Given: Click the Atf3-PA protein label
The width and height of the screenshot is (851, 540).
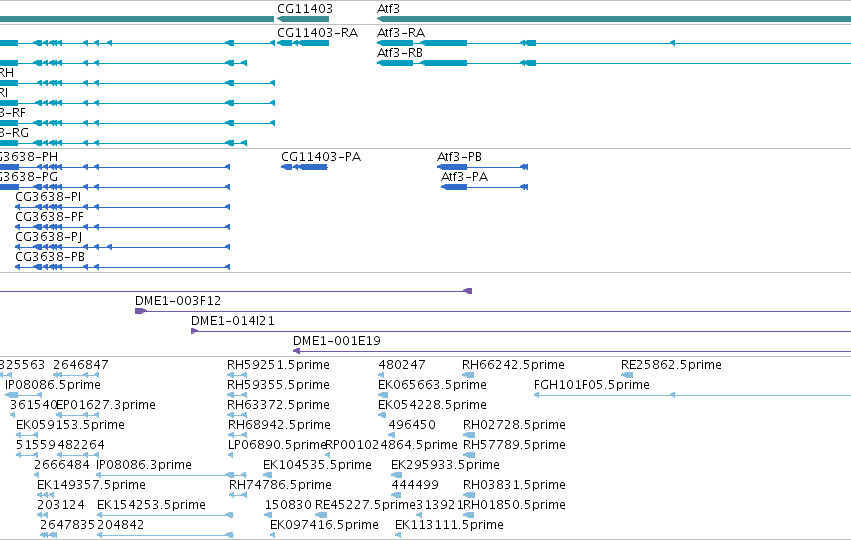Looking at the screenshot, I should [x=464, y=177].
